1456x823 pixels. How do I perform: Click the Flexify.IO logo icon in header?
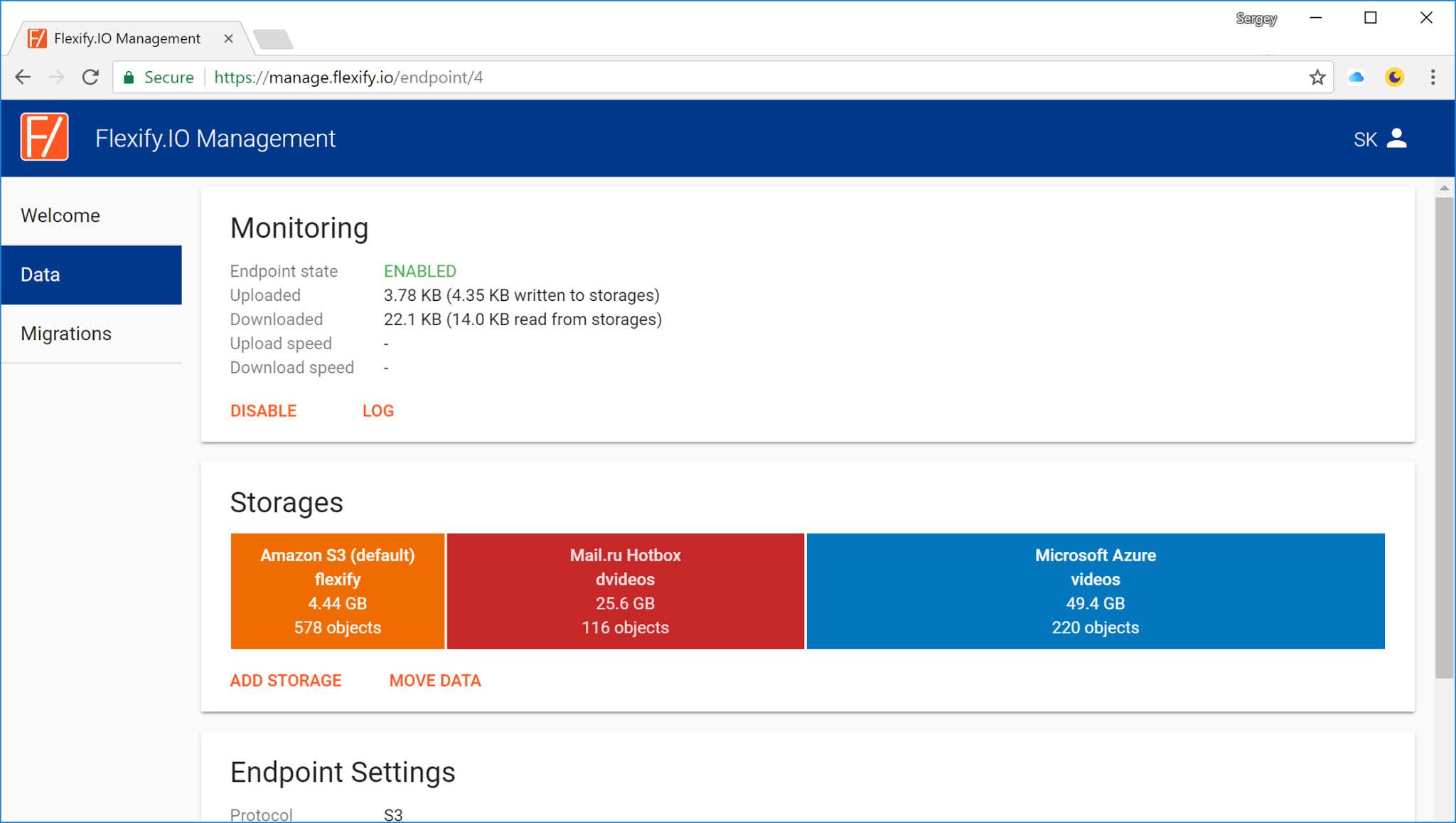click(x=44, y=137)
